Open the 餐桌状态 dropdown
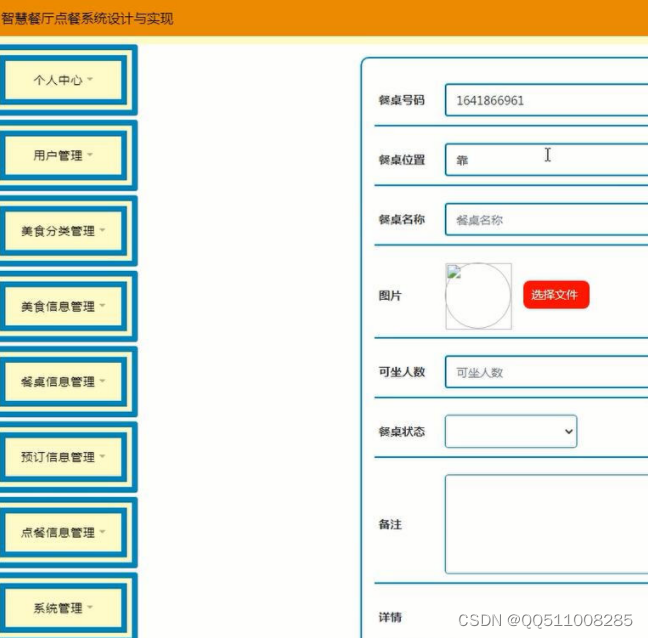This screenshot has width=648, height=638. [x=511, y=431]
